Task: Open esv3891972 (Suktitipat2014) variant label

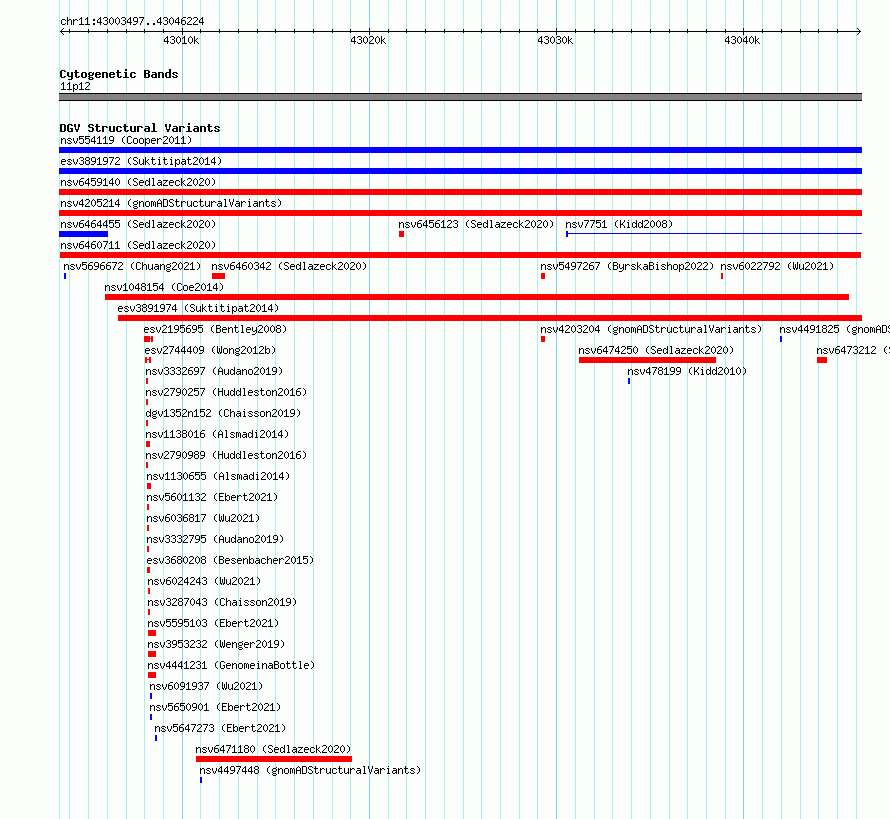Action: 141,161
